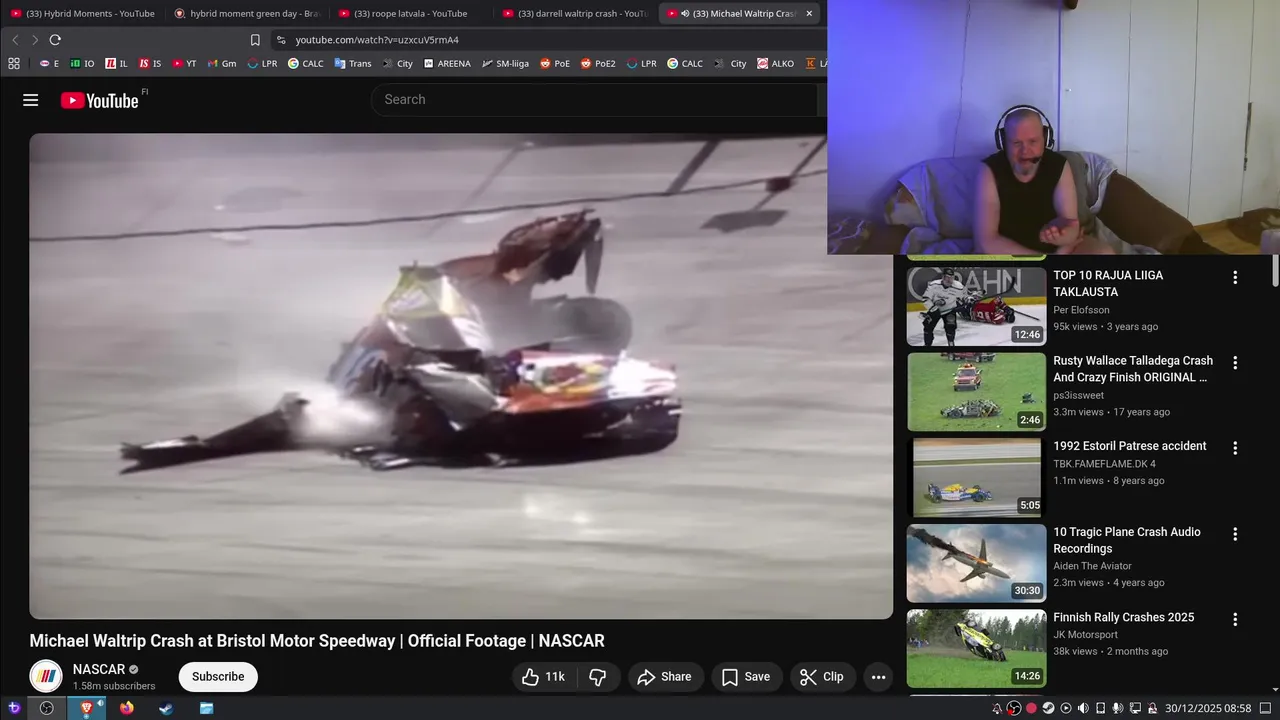The width and height of the screenshot is (1280, 720).
Task: Open OBS Studio from the taskbar
Action: [x=46, y=708]
